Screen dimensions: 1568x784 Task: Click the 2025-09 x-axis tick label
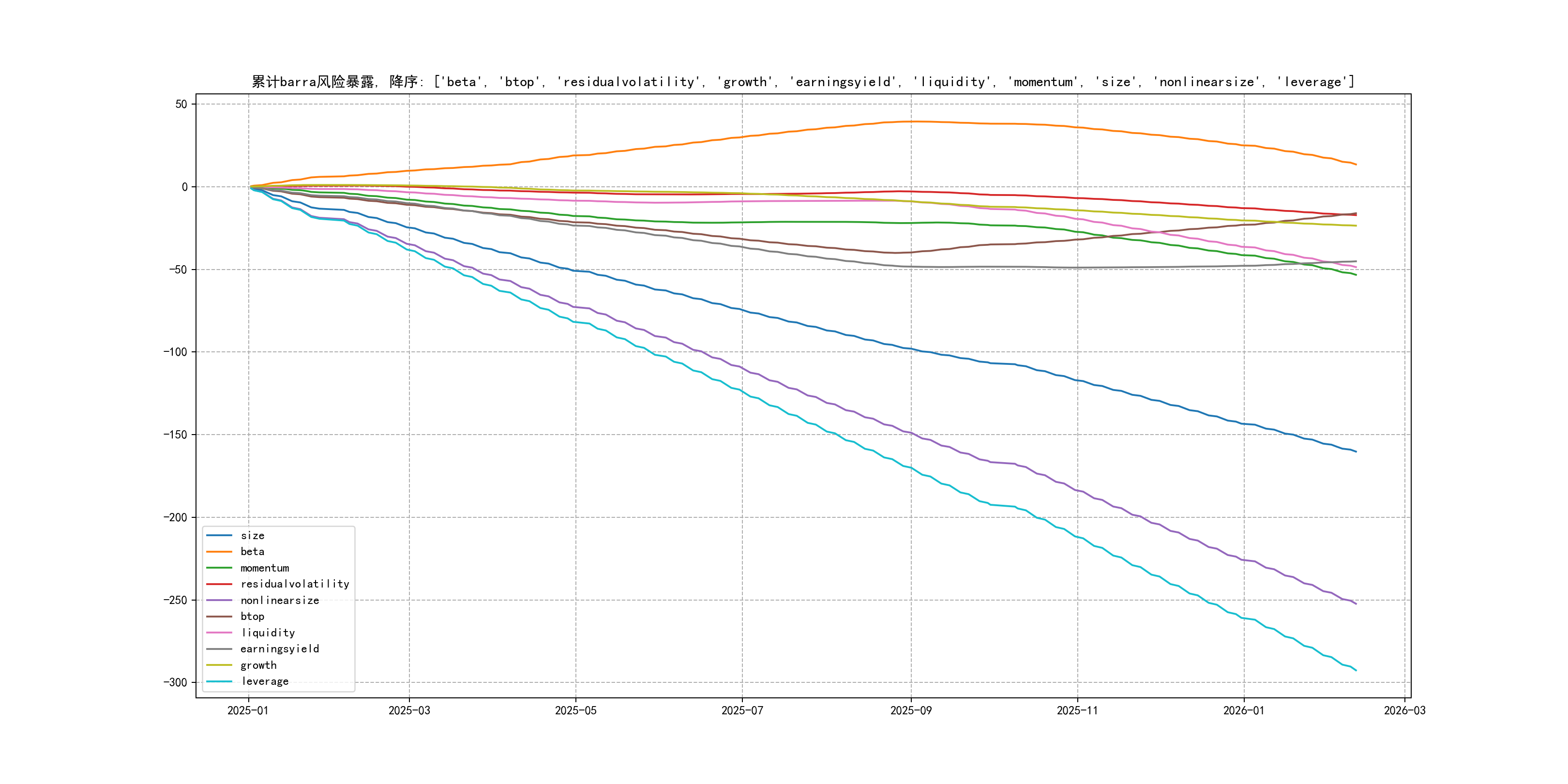911,710
